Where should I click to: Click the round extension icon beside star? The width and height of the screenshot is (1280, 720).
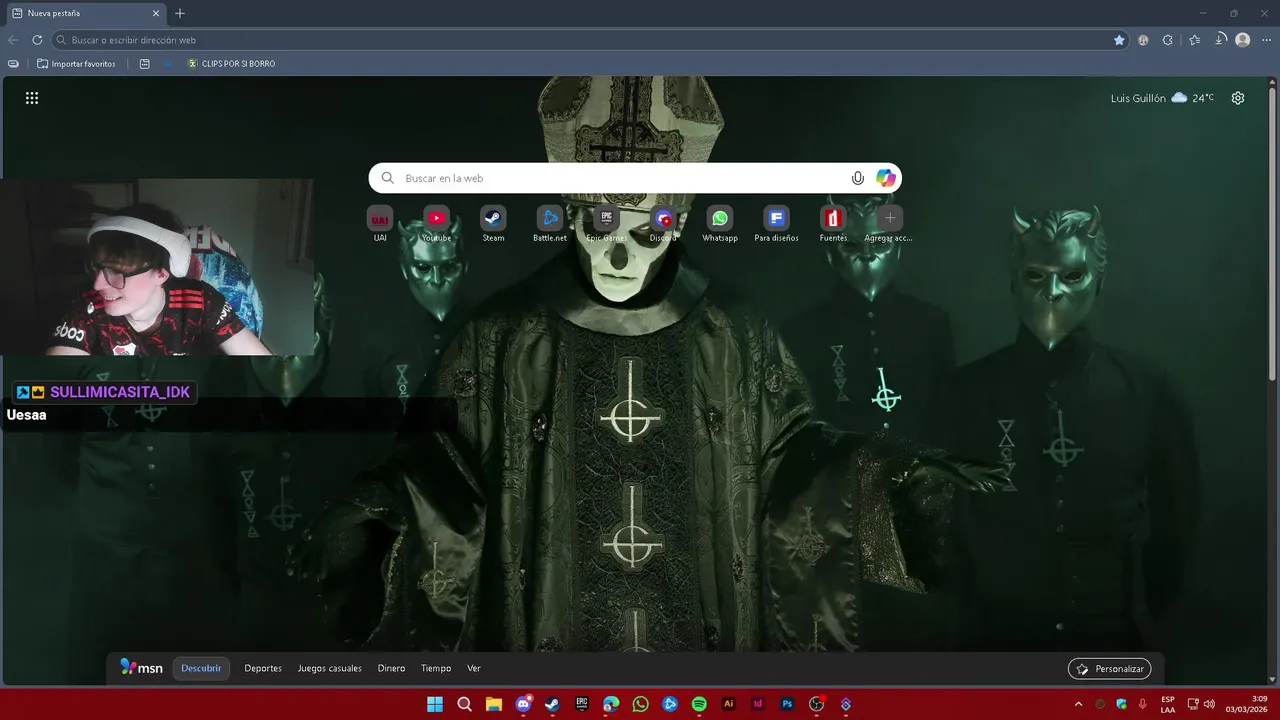pyautogui.click(x=1143, y=40)
